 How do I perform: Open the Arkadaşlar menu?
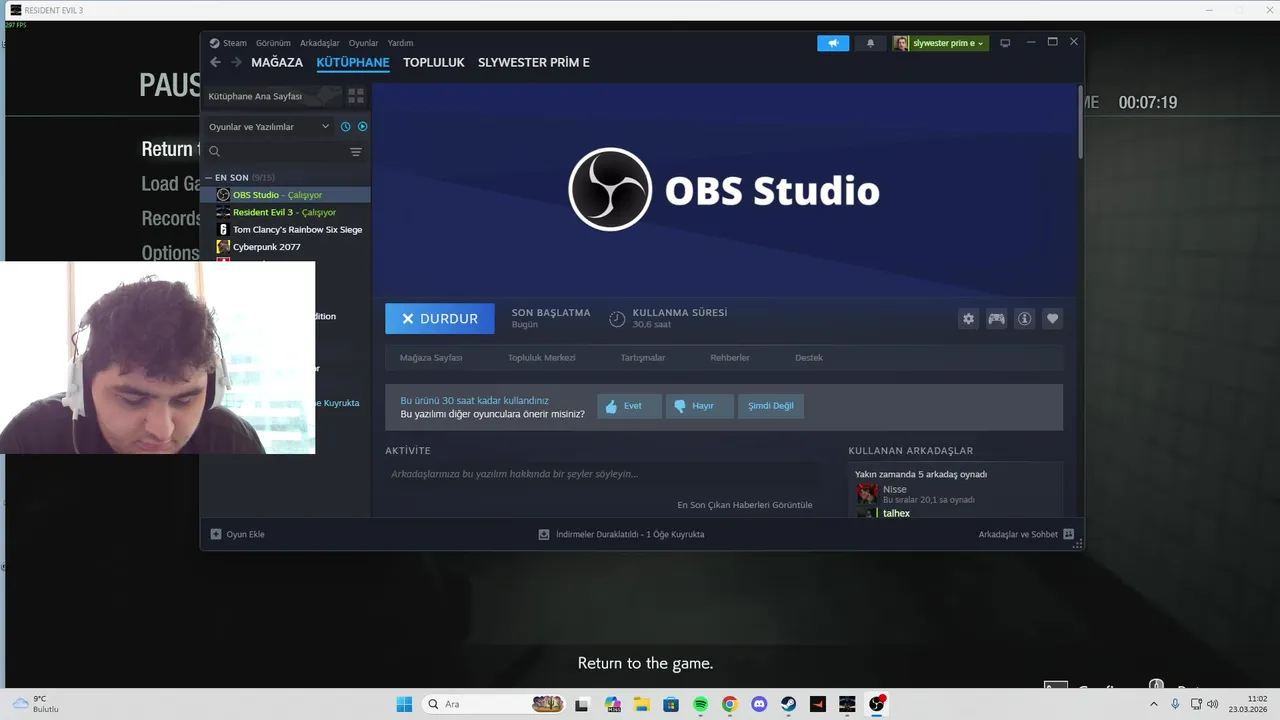[x=320, y=43]
